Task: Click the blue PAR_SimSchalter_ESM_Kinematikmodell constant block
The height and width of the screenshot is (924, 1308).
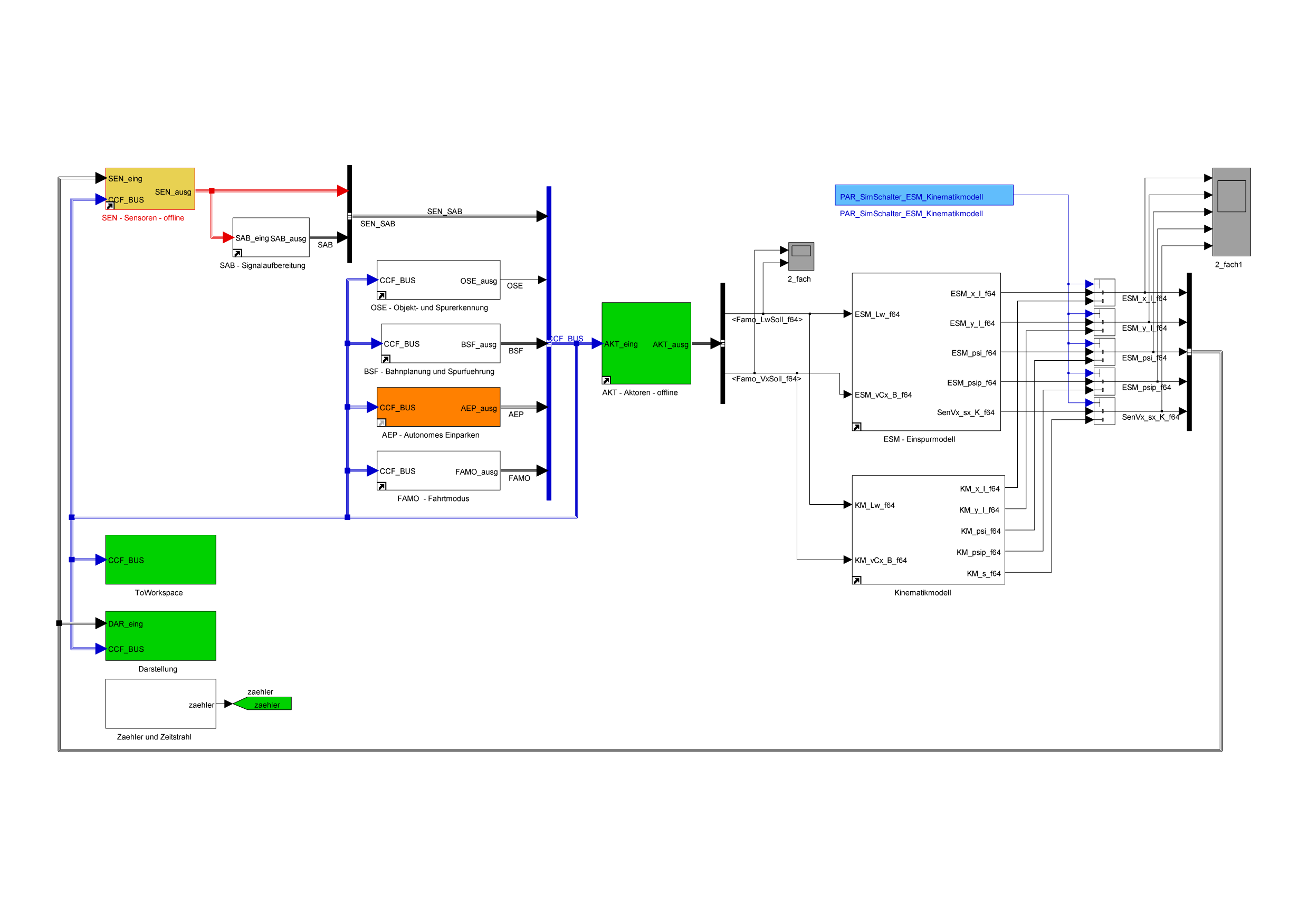Action: (x=923, y=195)
